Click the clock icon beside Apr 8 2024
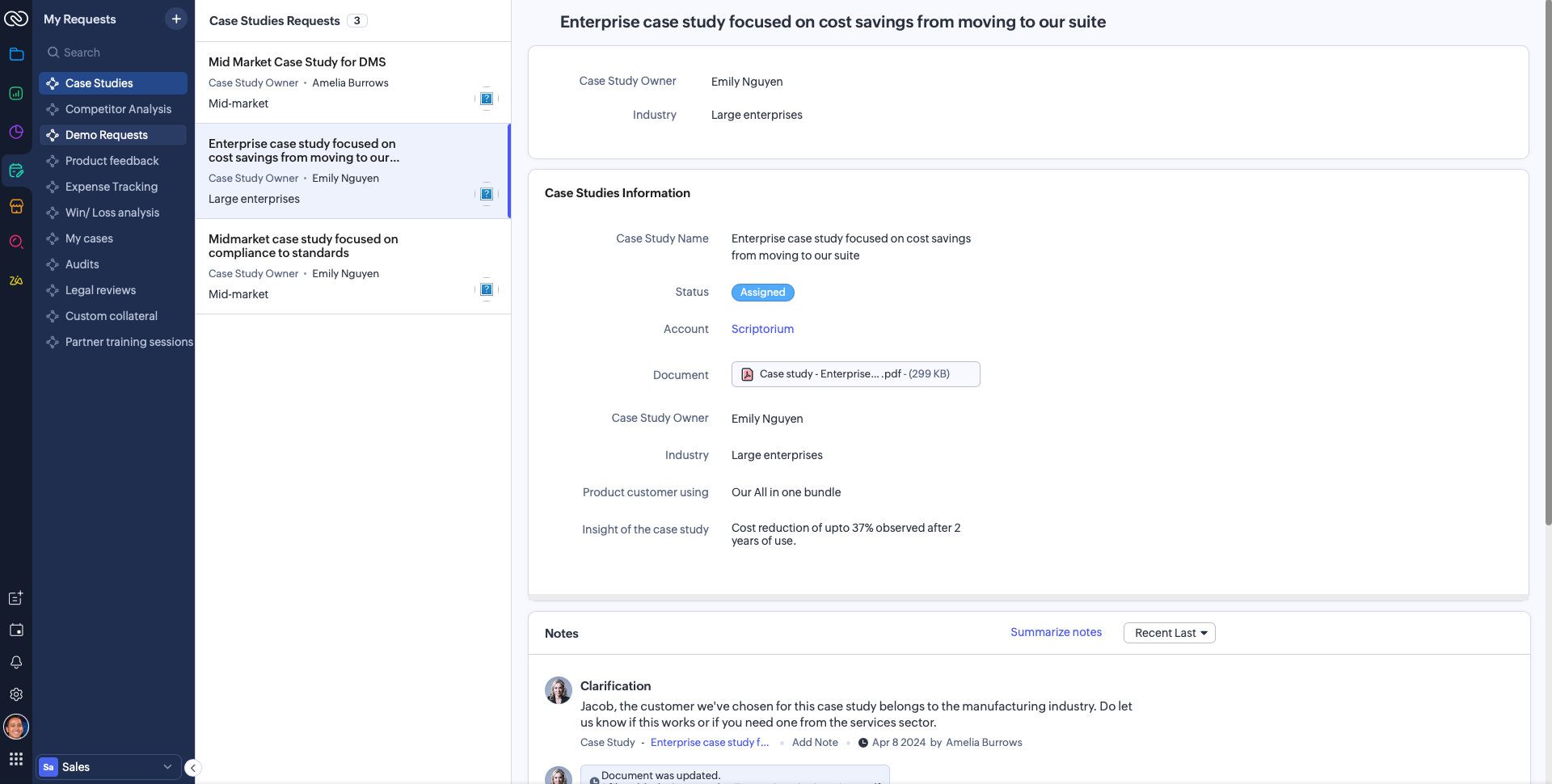Screen dimensions: 1552x784 pyautogui.click(x=863, y=743)
